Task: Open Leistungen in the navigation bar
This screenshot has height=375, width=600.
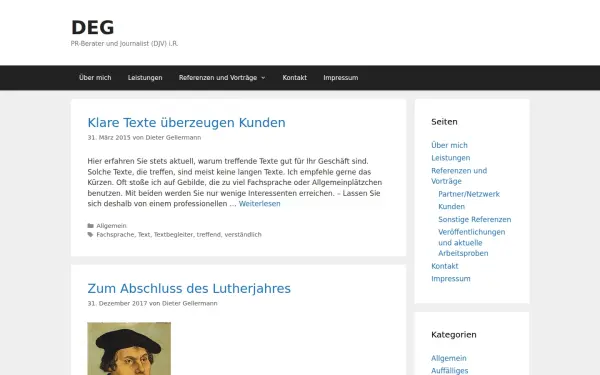Action: [x=145, y=78]
